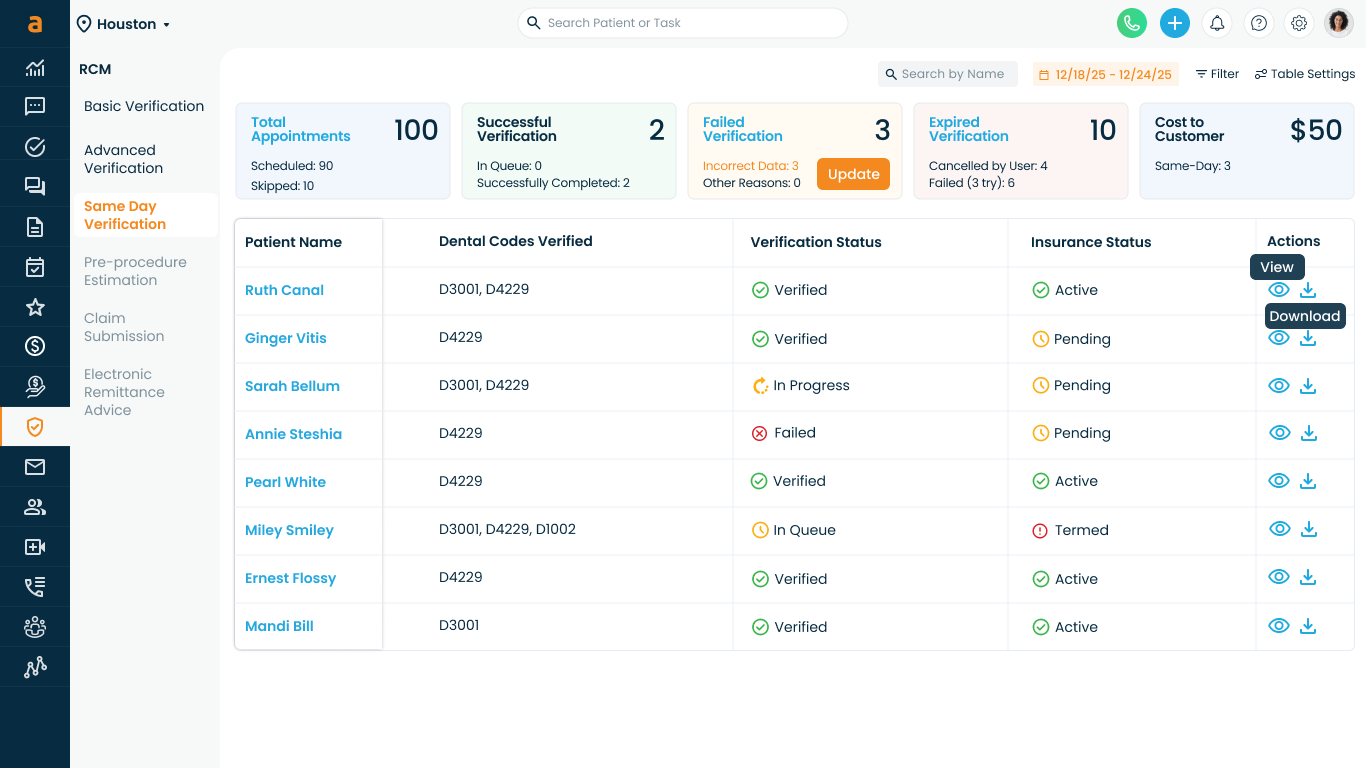1366x768 pixels.
Task: Open the help question mark icon
Action: pyautogui.click(x=1259, y=23)
